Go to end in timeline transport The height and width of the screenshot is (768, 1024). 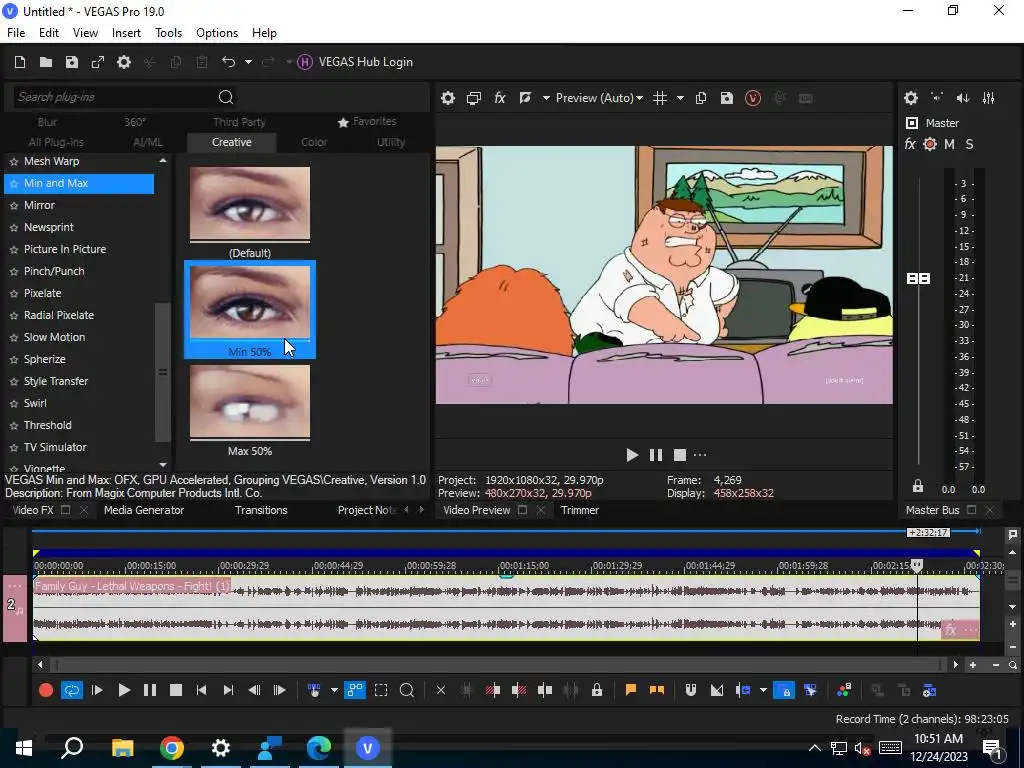[228, 690]
